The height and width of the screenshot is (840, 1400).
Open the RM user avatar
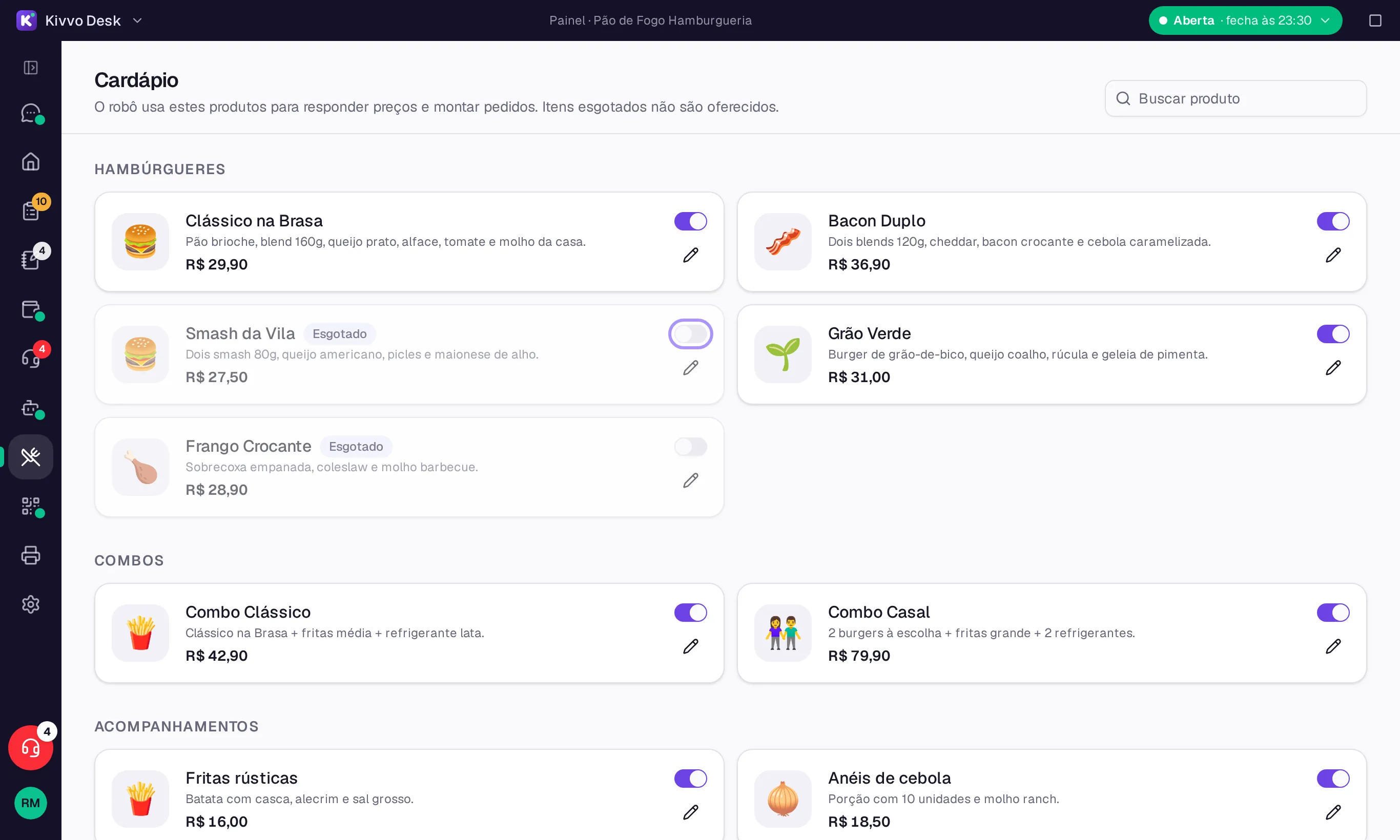click(x=31, y=803)
